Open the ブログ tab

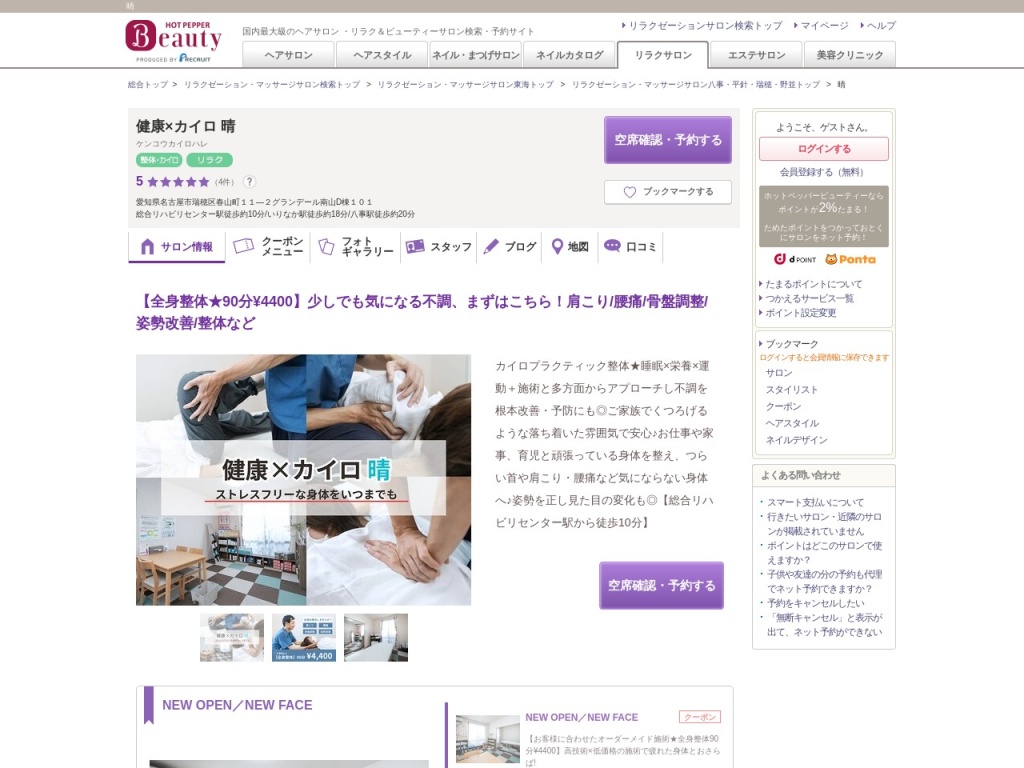(510, 247)
